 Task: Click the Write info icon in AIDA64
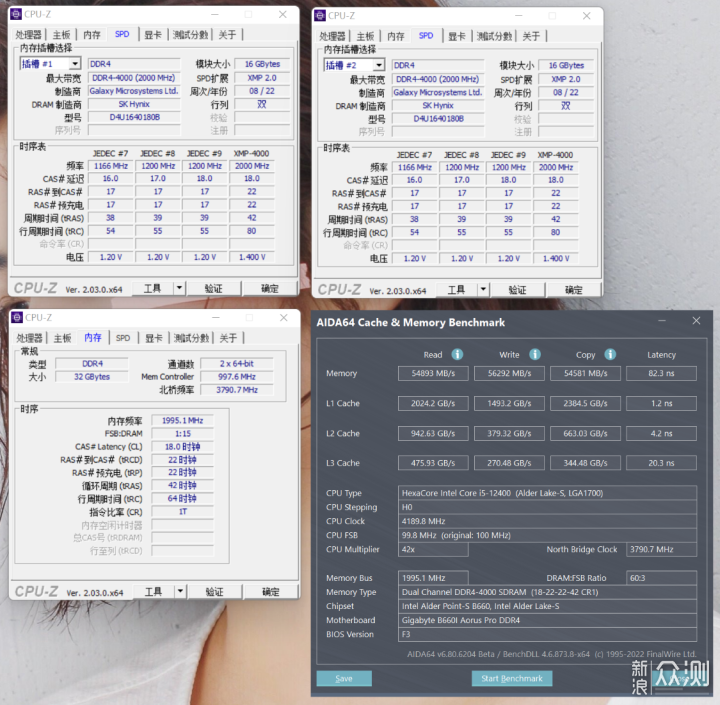[534, 354]
